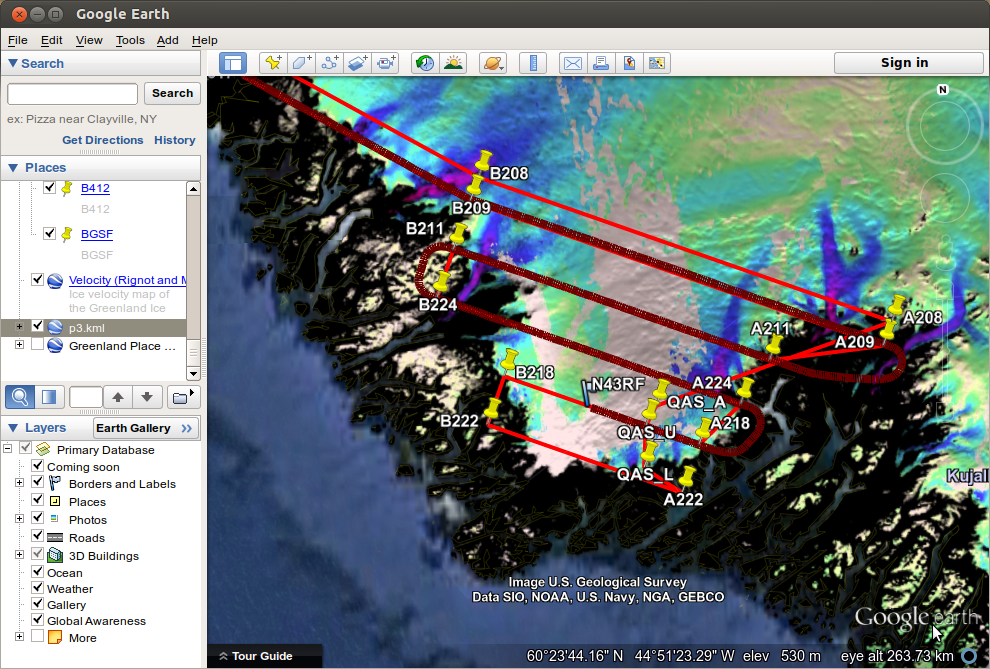Open the History link in Search panel

coord(174,140)
